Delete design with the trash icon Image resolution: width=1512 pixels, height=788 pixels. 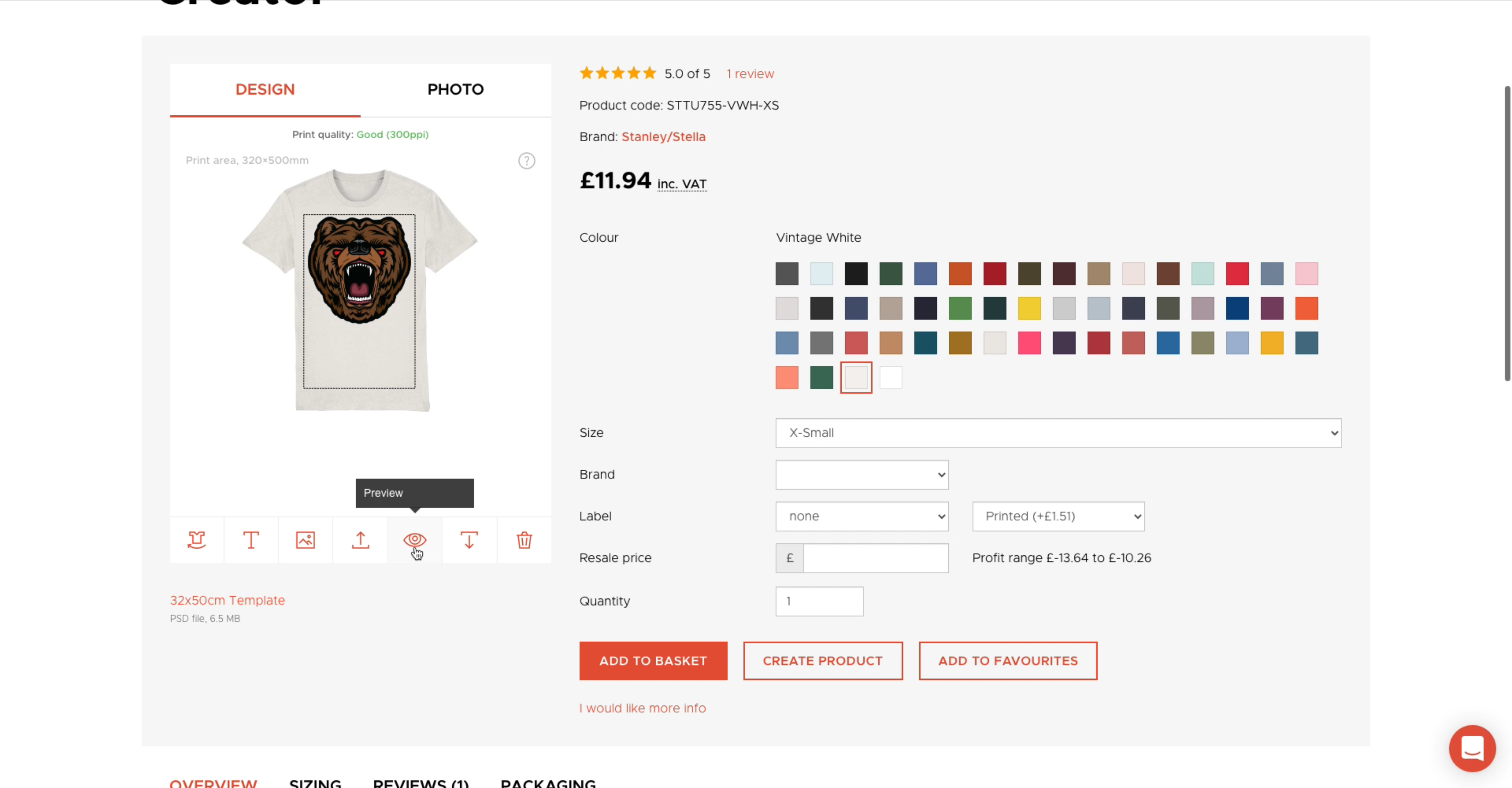tap(524, 540)
